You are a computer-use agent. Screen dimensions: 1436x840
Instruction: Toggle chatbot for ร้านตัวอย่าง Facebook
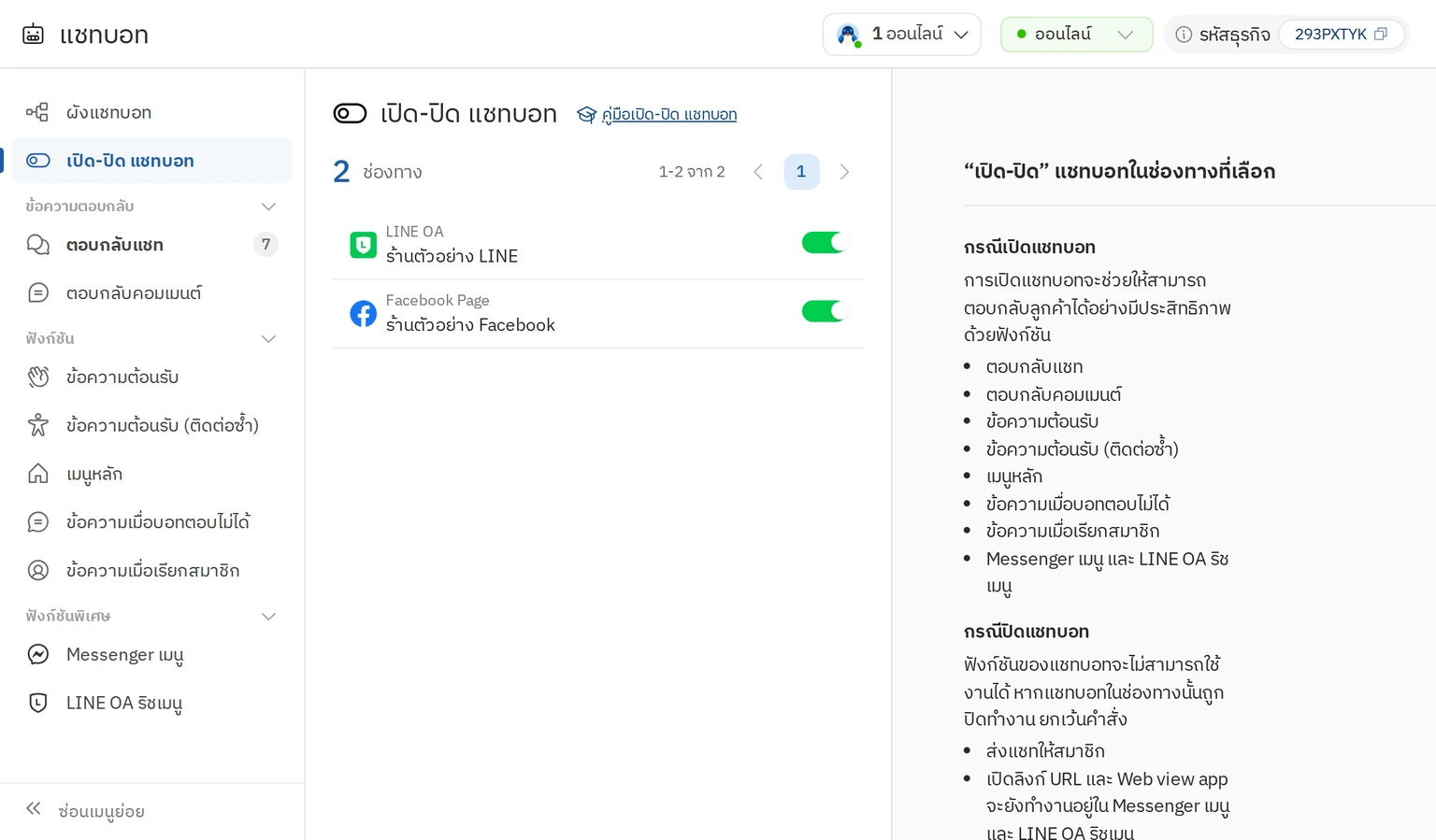[x=824, y=311]
